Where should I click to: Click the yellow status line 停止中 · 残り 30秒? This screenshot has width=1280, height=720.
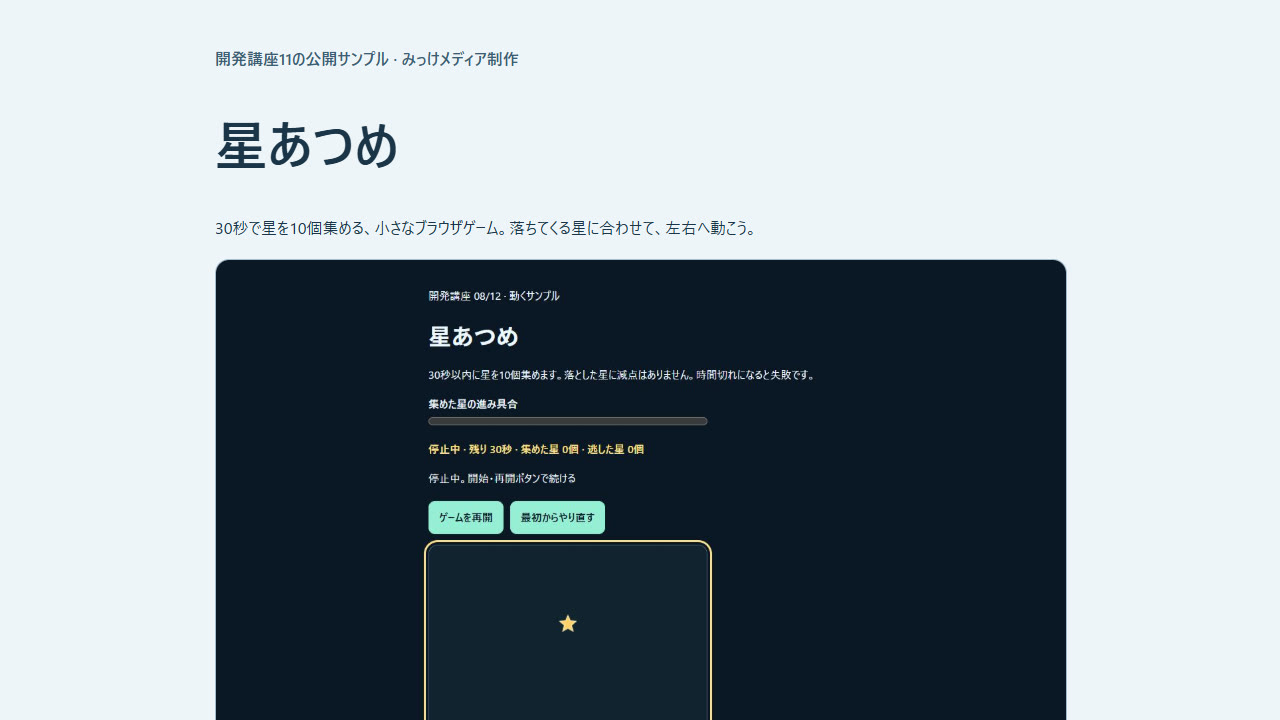click(x=536, y=450)
